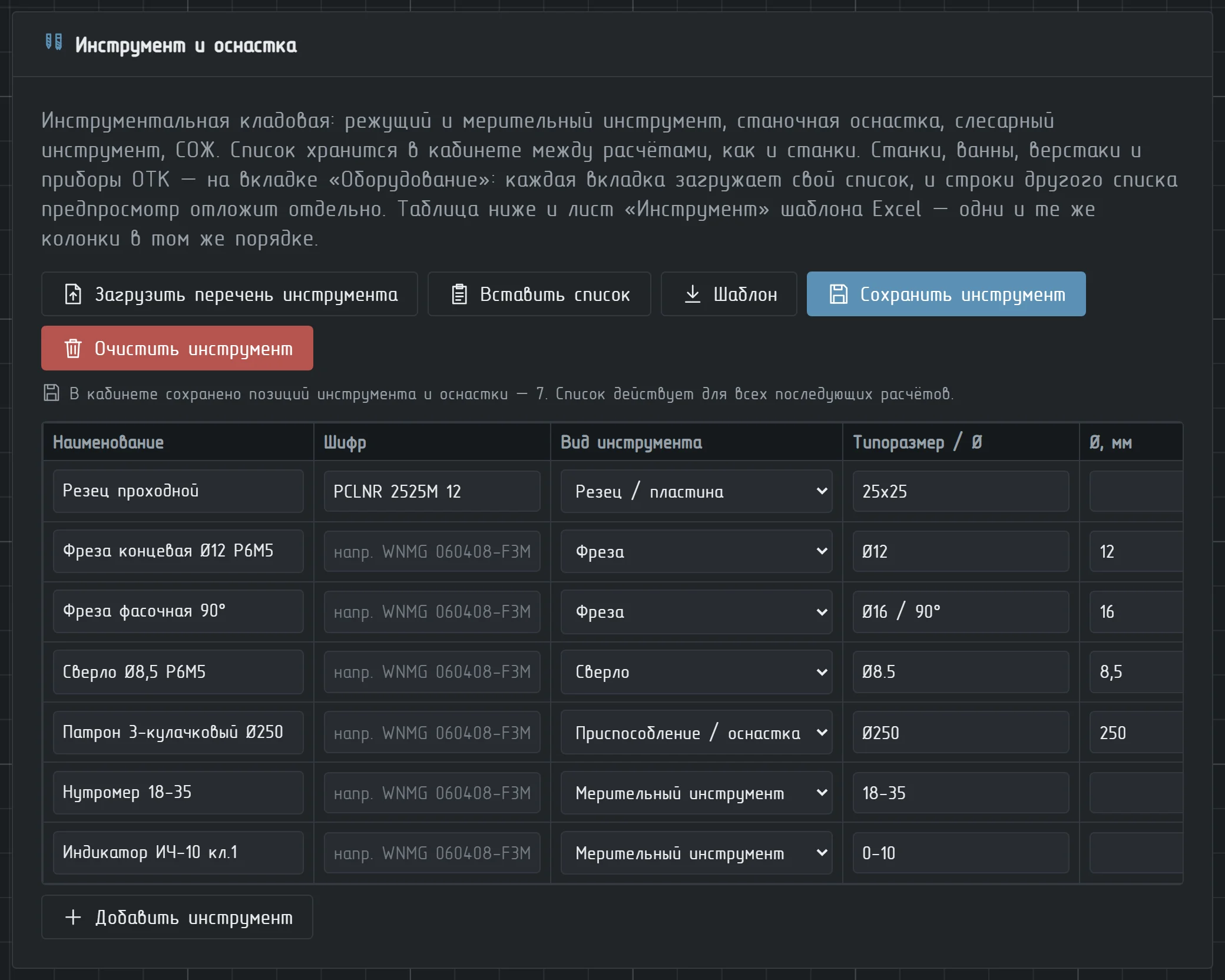The width and height of the screenshot is (1225, 980).
Task: Edit the name field Резец проходной
Action: click(178, 491)
